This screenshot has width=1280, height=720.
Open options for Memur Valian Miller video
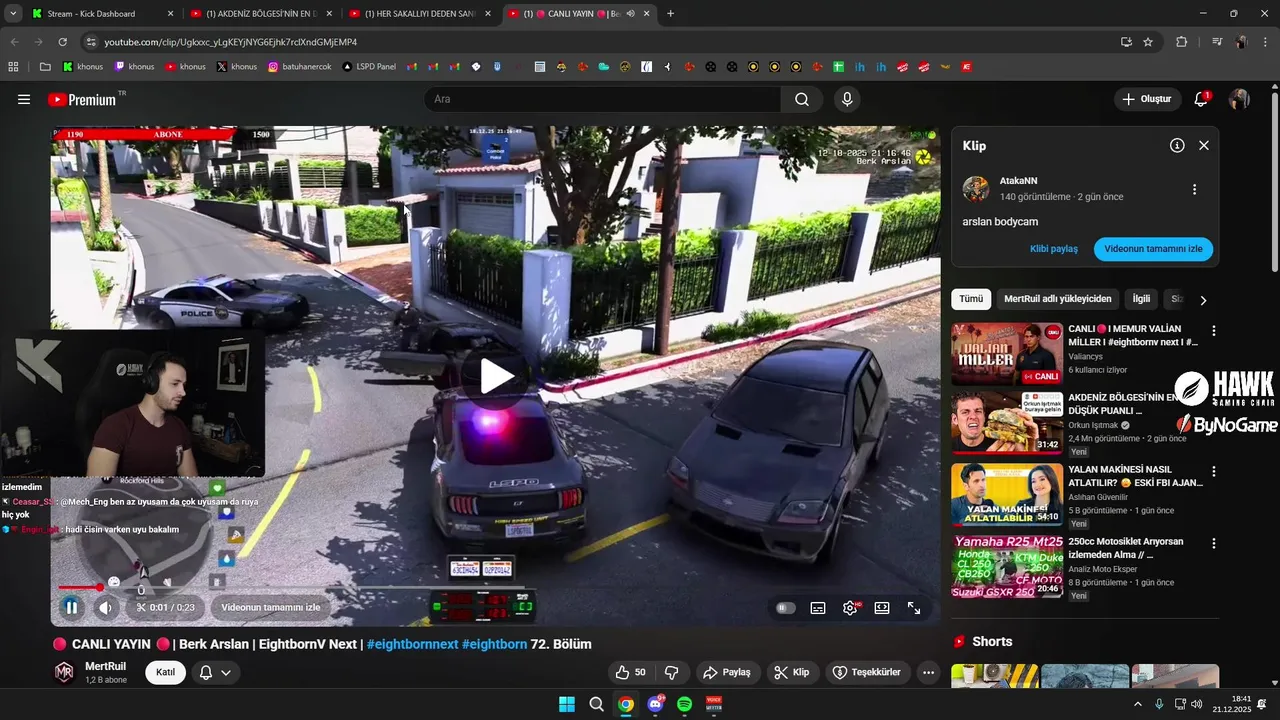pyautogui.click(x=1214, y=330)
